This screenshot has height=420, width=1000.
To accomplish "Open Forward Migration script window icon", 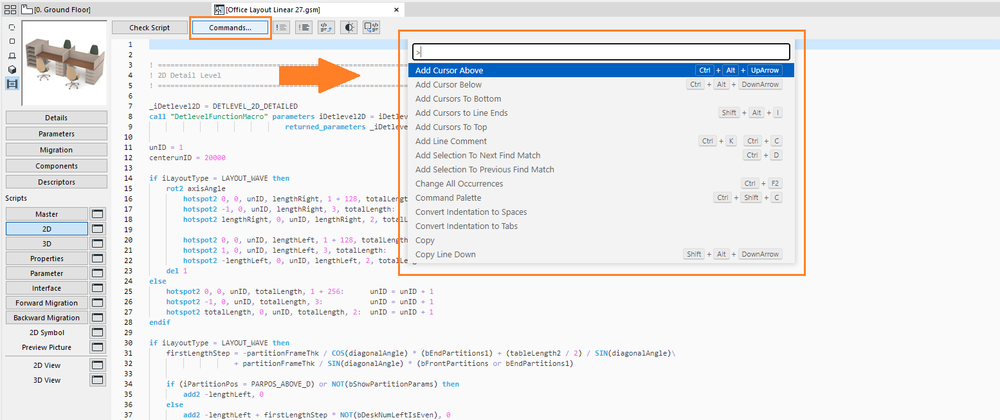I will (x=98, y=303).
